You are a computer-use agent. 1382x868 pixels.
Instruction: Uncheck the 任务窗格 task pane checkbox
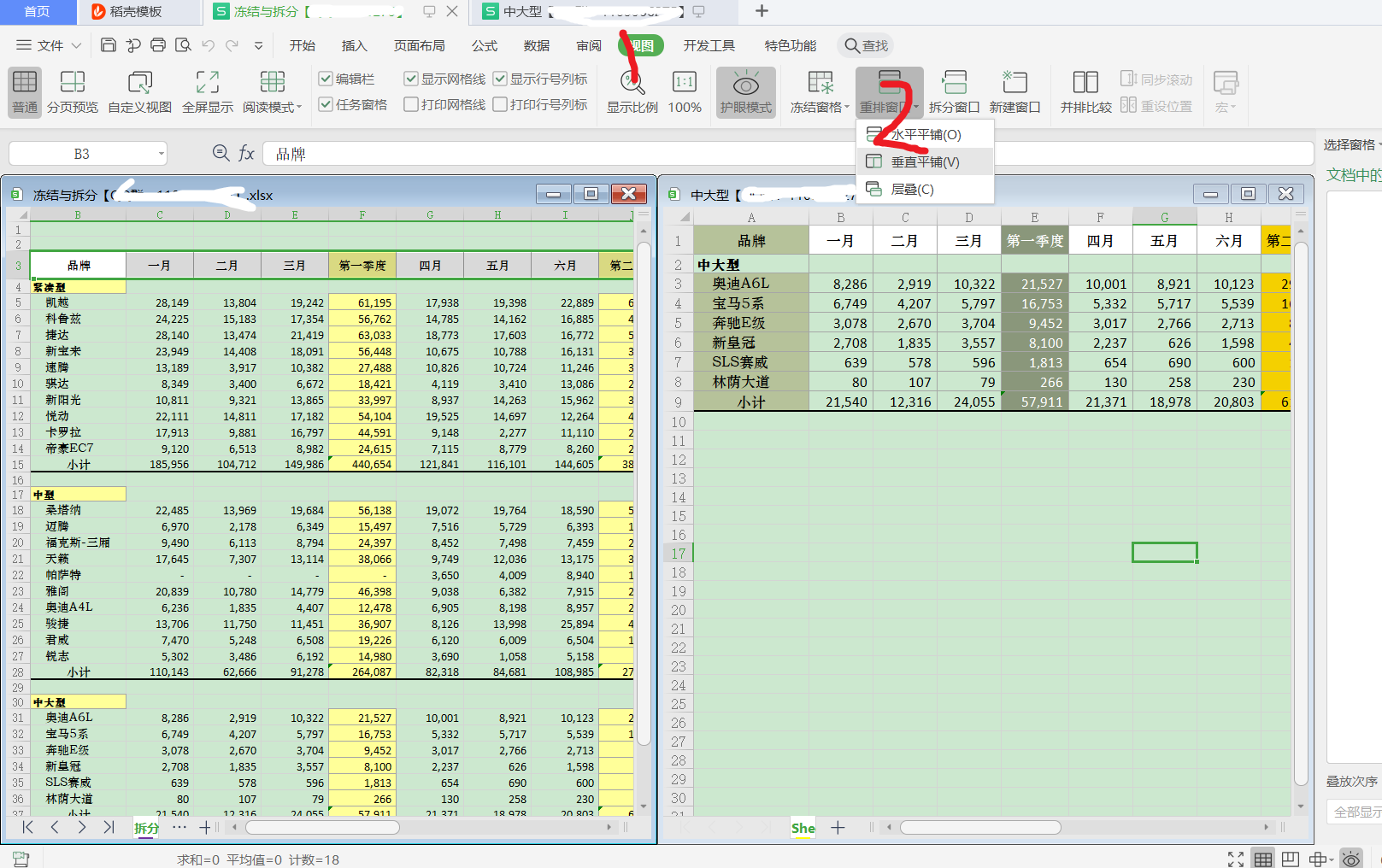[326, 104]
